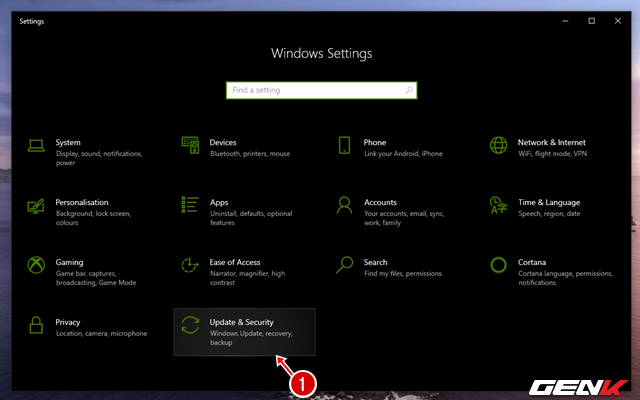Viewport: 640px width, 400px height.
Task: Click the Privacy padlock icon
Action: pyautogui.click(x=36, y=325)
